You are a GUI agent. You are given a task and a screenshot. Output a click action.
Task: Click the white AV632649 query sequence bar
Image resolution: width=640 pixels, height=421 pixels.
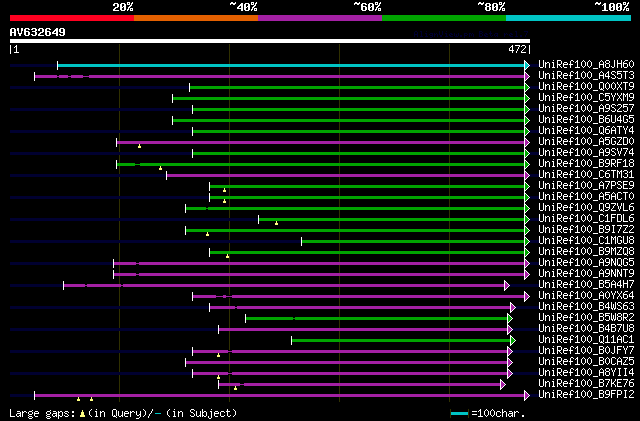click(270, 41)
